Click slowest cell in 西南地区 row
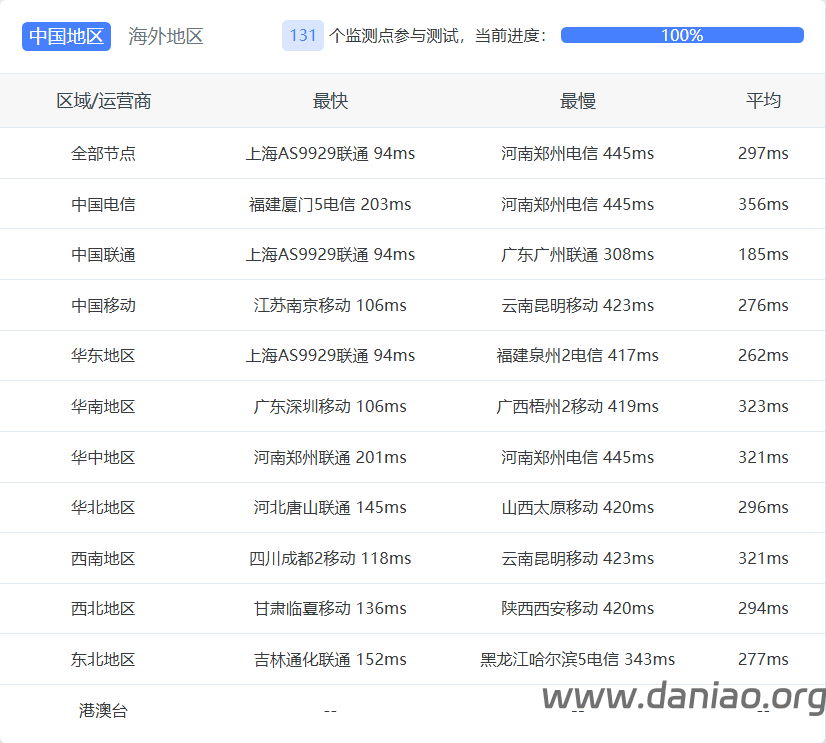 click(577, 558)
